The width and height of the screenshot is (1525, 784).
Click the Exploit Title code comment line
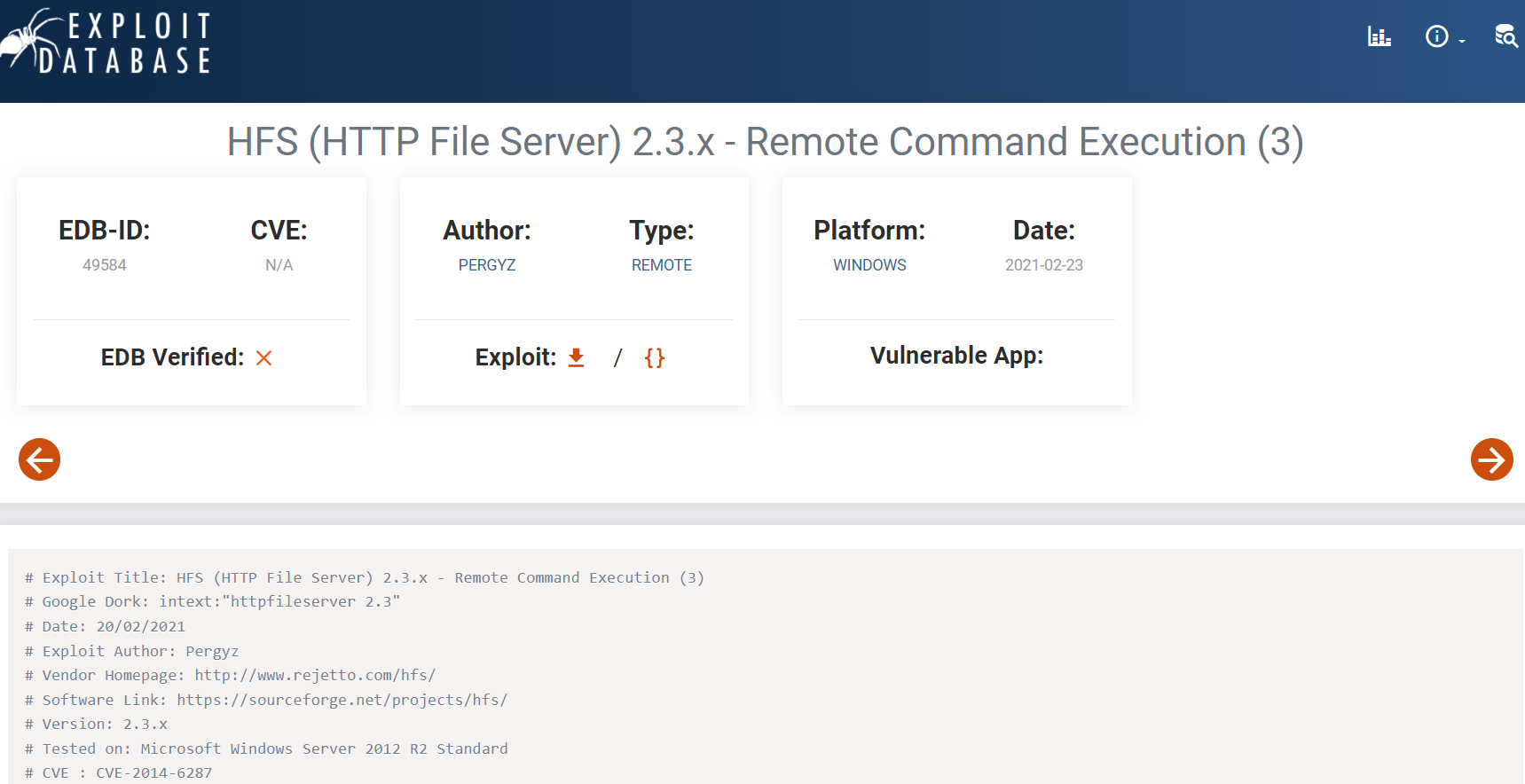[x=365, y=577]
